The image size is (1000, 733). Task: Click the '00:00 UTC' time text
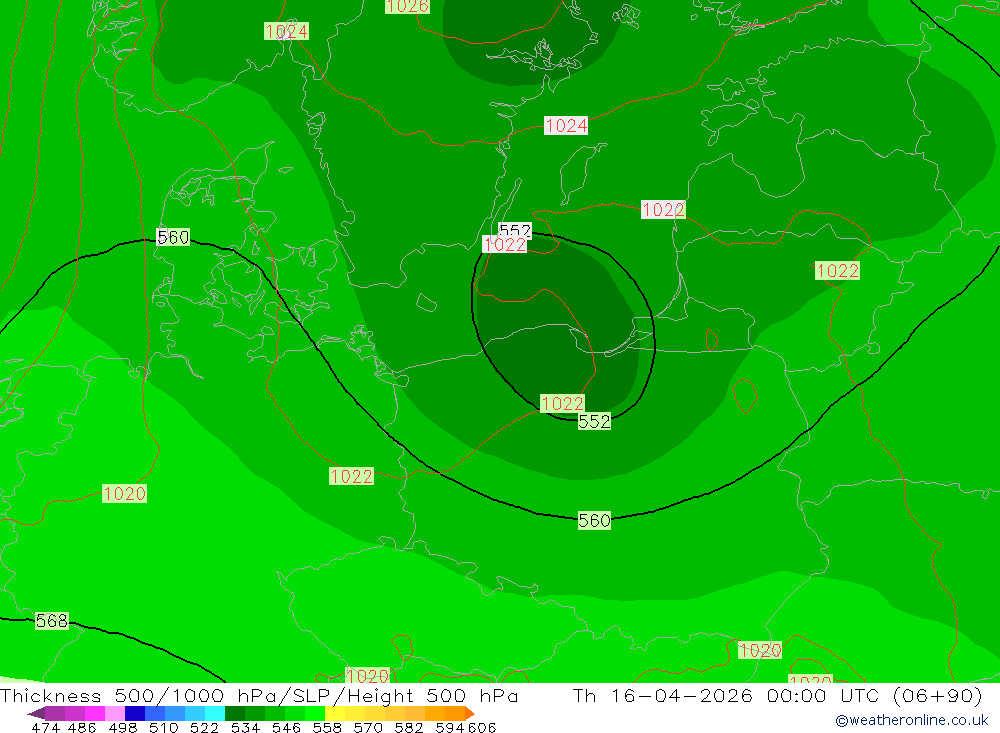coord(823,695)
